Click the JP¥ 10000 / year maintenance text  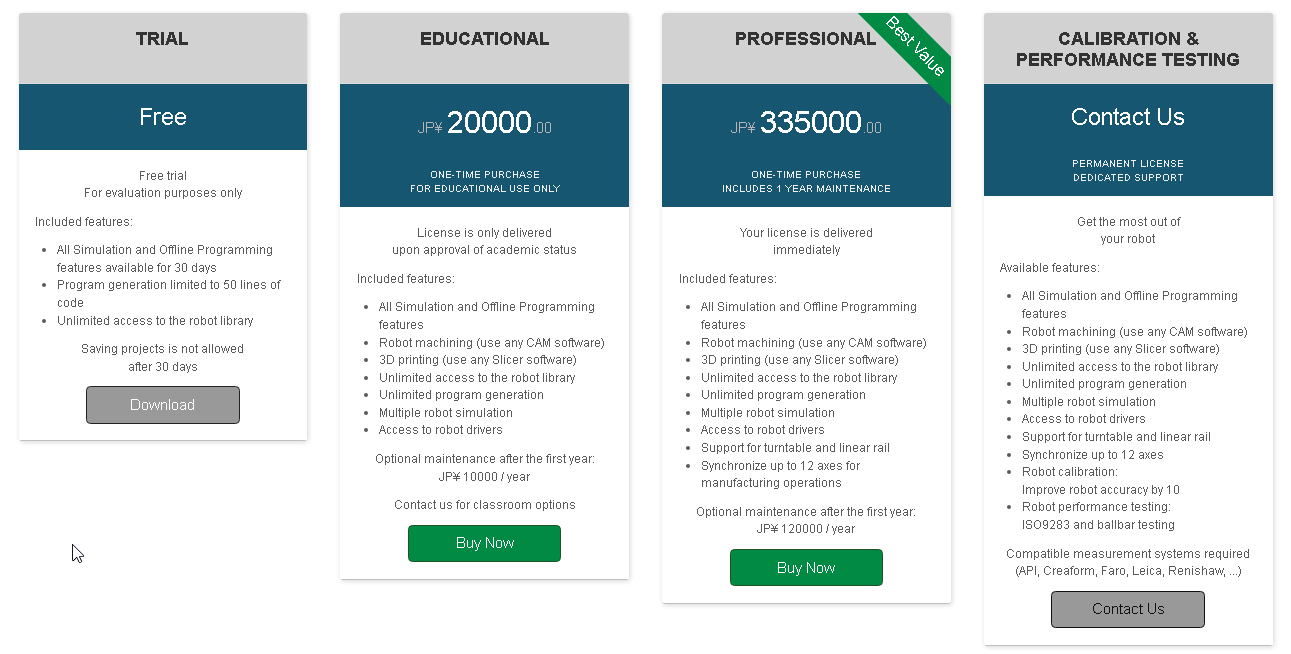point(484,477)
